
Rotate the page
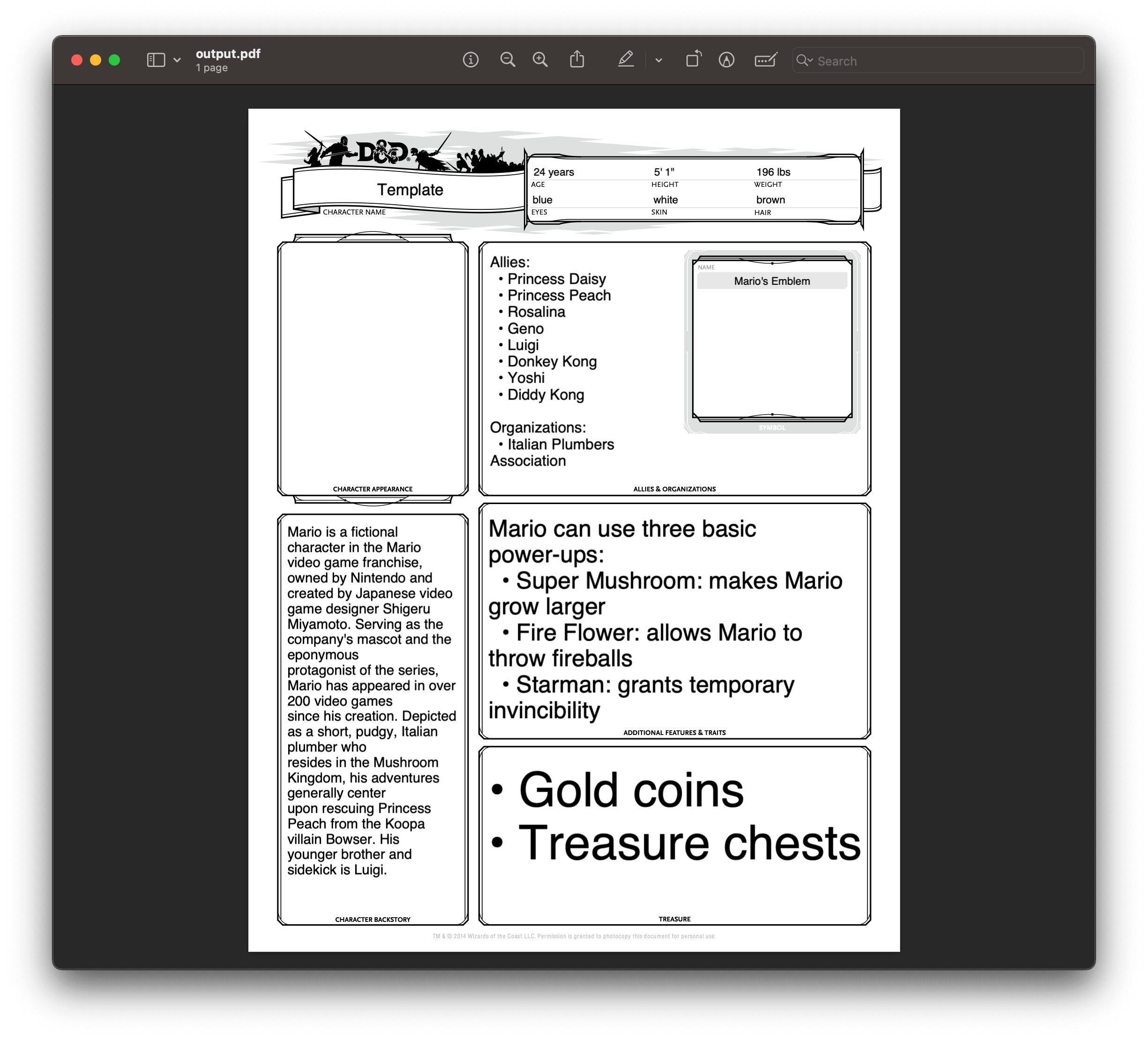[693, 59]
